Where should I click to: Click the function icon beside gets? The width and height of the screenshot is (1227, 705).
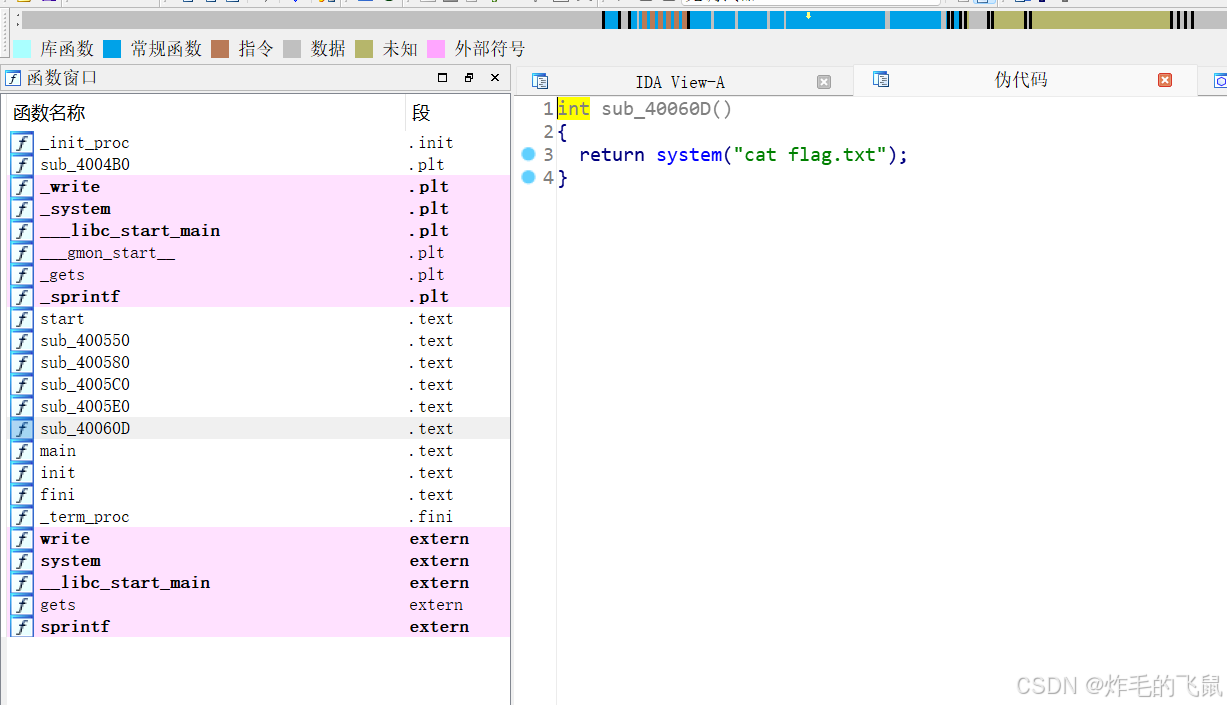[21, 605]
